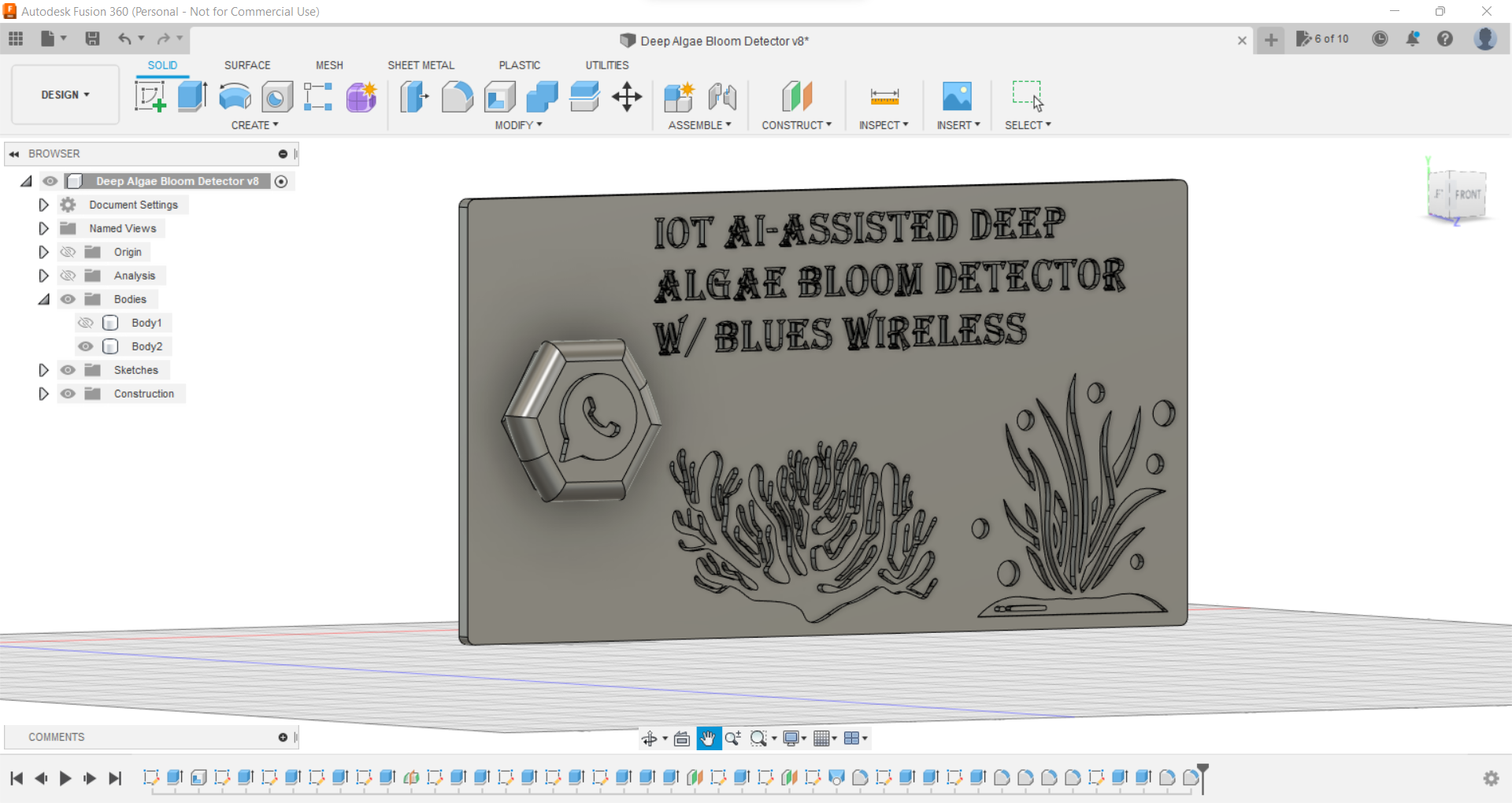Create a New Component from Assemble group
This screenshot has height=803, width=1512.
[x=679, y=96]
